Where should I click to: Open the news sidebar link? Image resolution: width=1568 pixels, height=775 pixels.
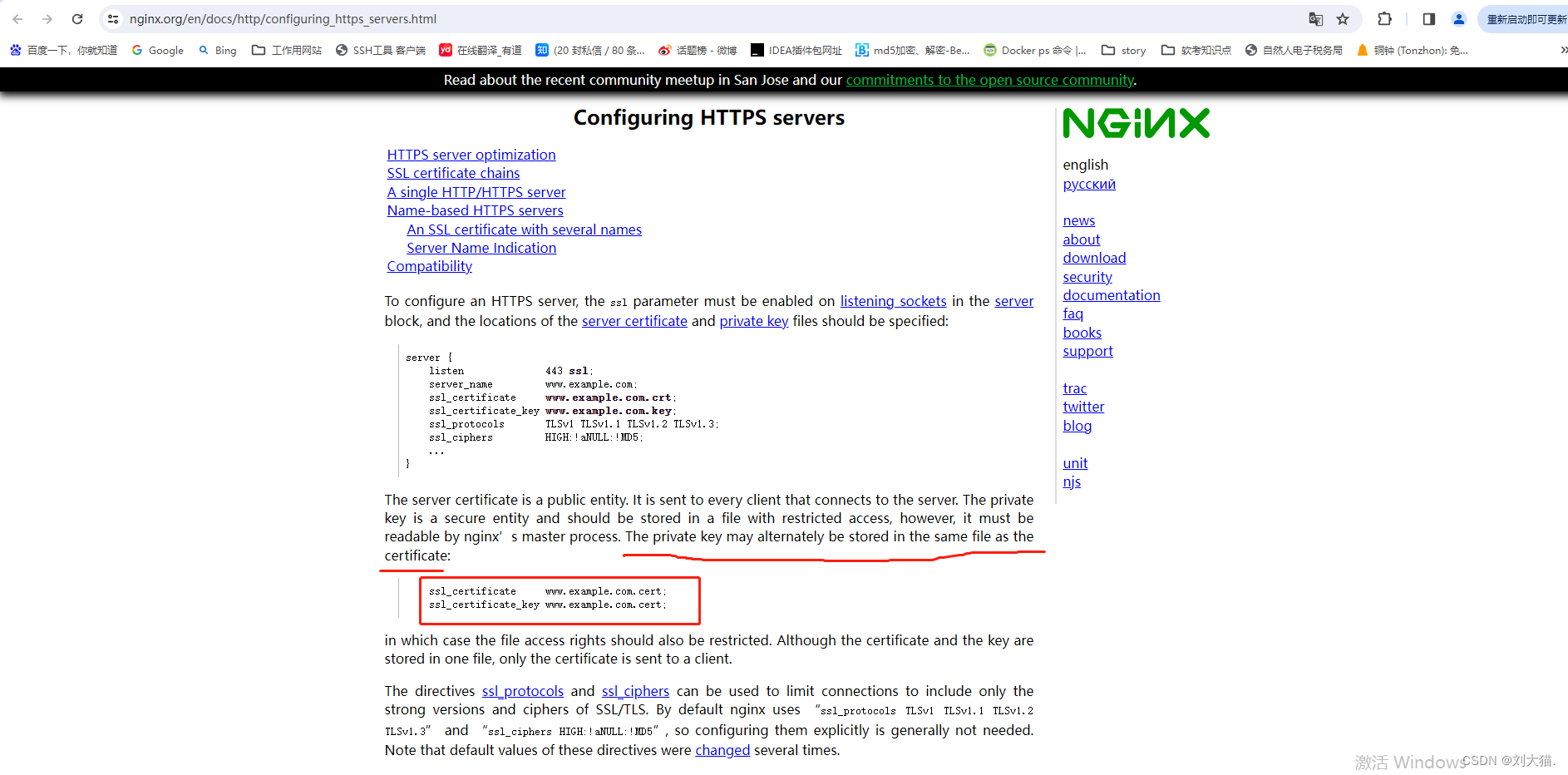click(1079, 220)
